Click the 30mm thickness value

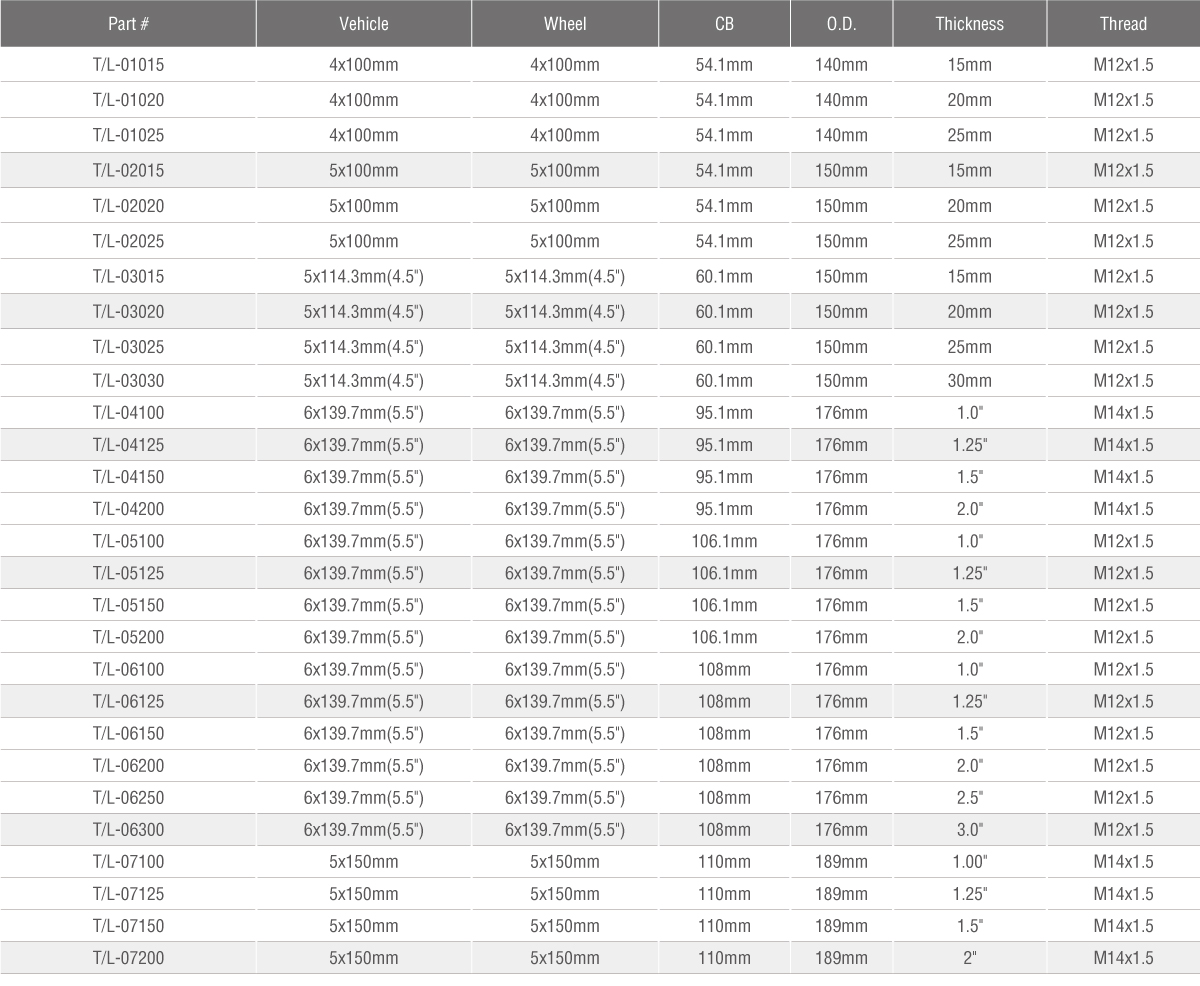click(x=969, y=381)
